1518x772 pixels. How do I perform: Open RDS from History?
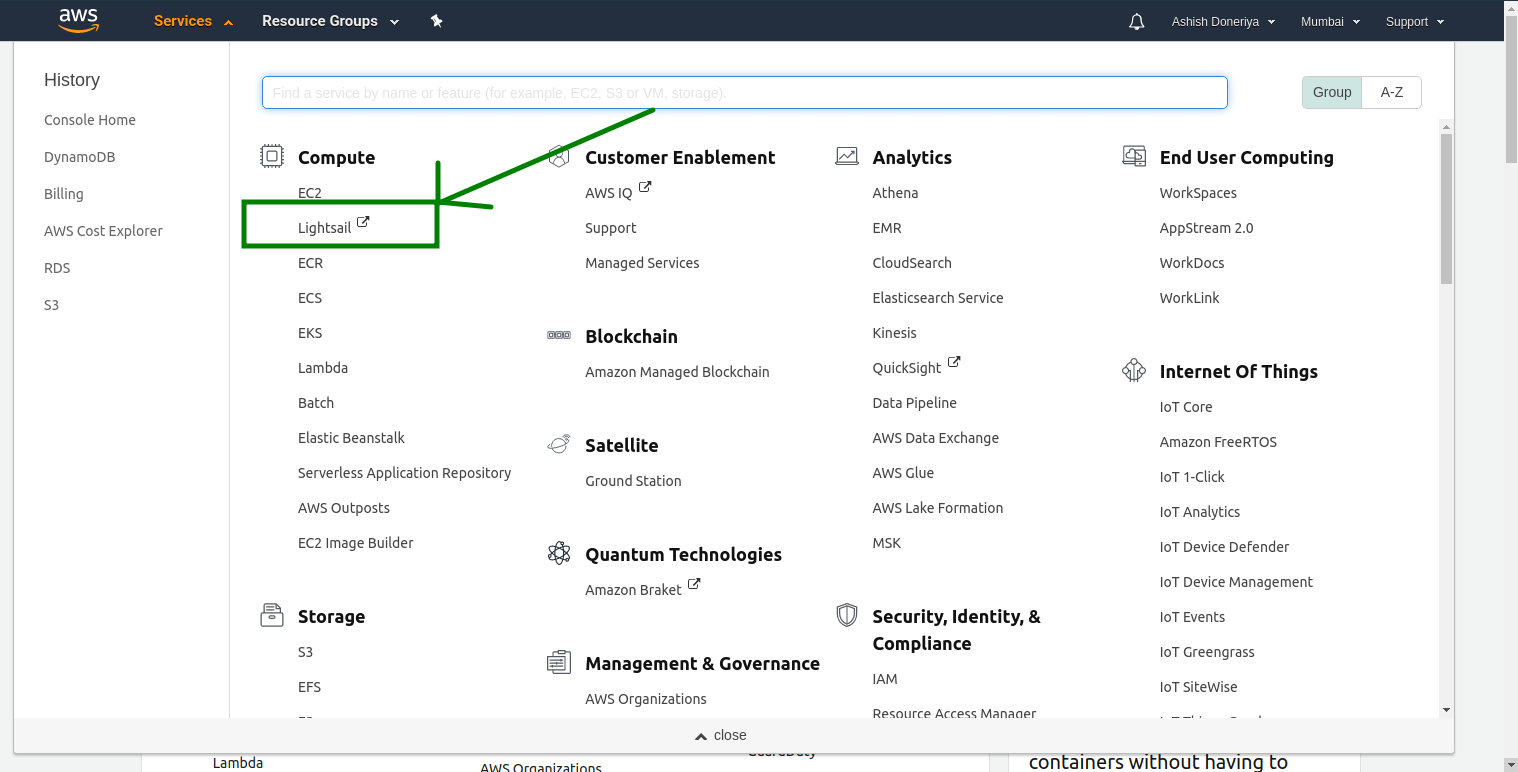(57, 268)
